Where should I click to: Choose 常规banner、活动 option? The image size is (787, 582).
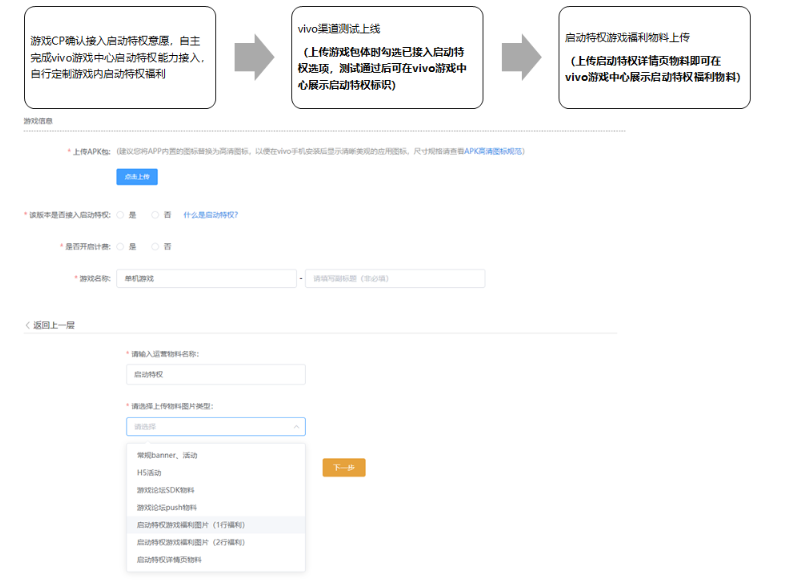point(216,455)
